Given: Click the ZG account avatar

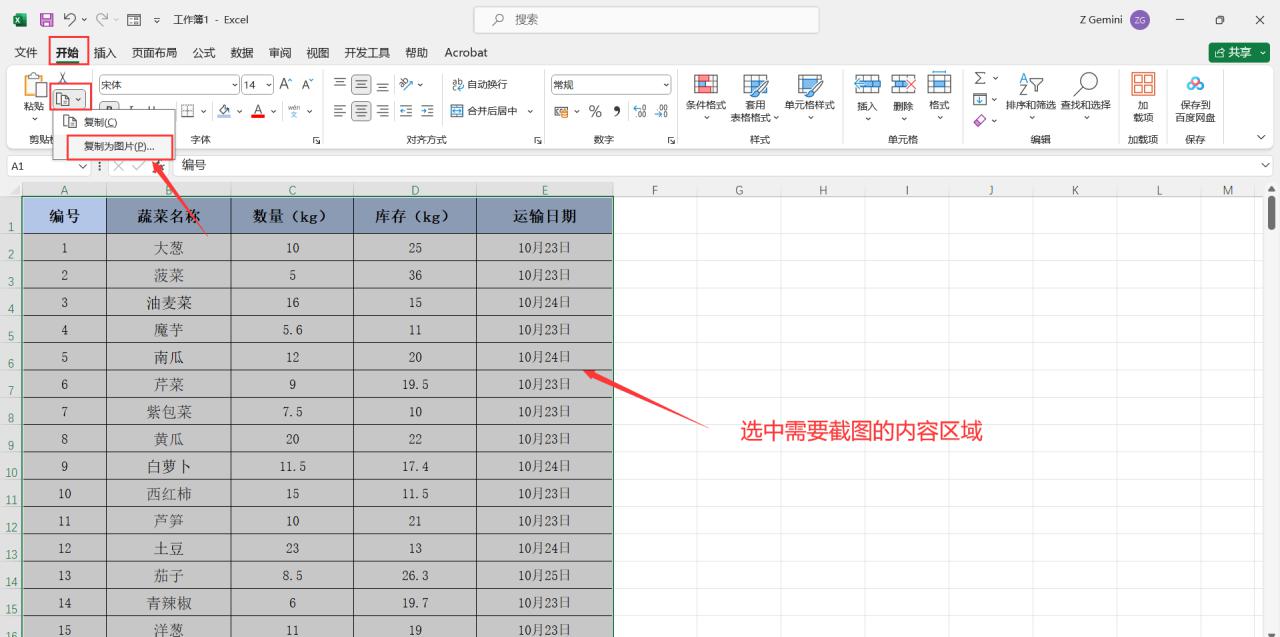Looking at the screenshot, I should (1140, 20).
